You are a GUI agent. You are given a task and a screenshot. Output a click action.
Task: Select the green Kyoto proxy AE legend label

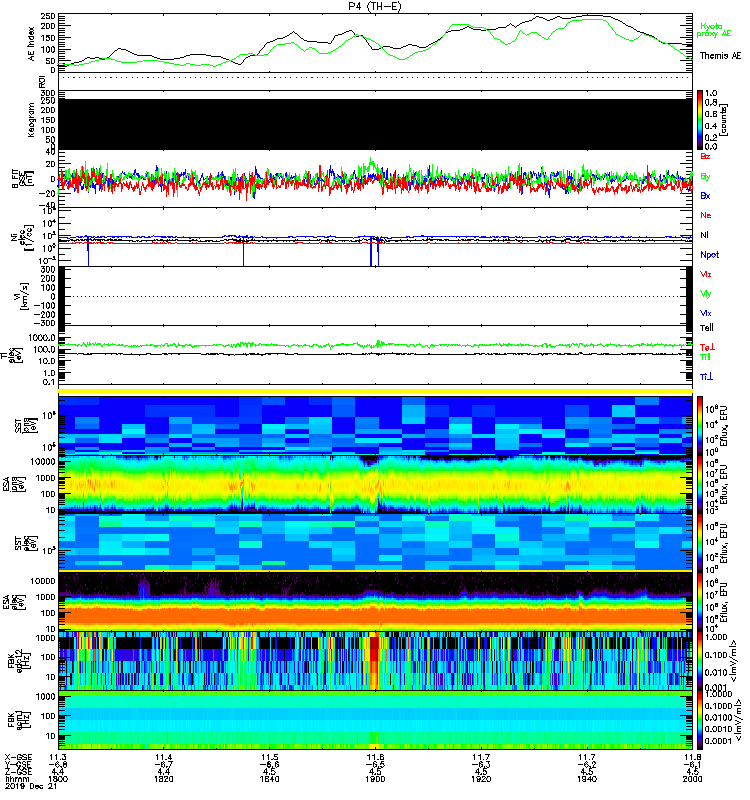pyautogui.click(x=714, y=30)
